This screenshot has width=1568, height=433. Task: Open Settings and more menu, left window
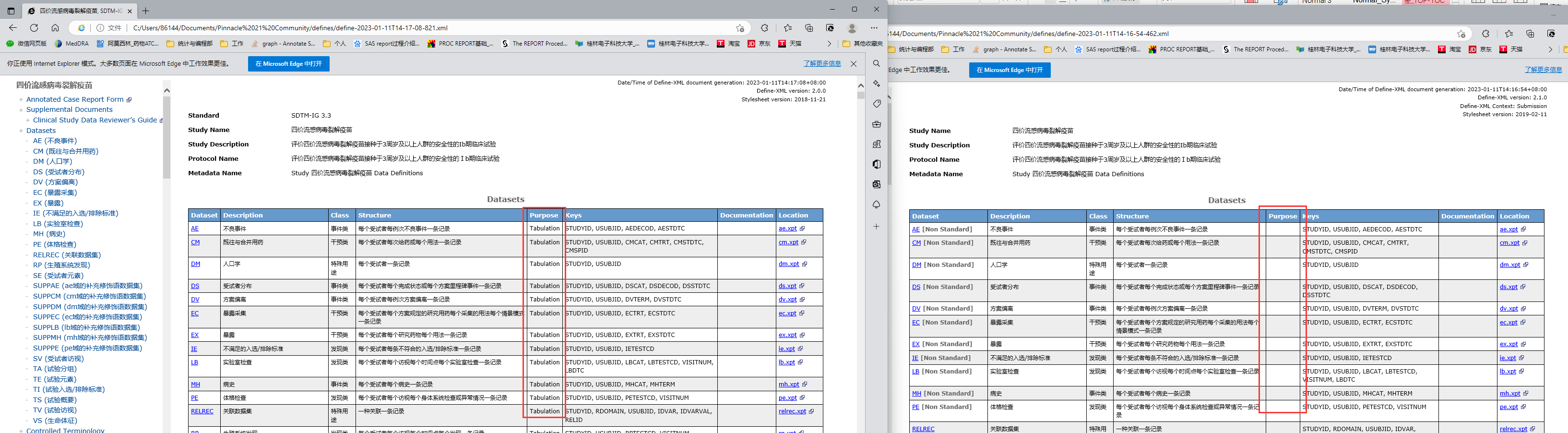coord(874,28)
